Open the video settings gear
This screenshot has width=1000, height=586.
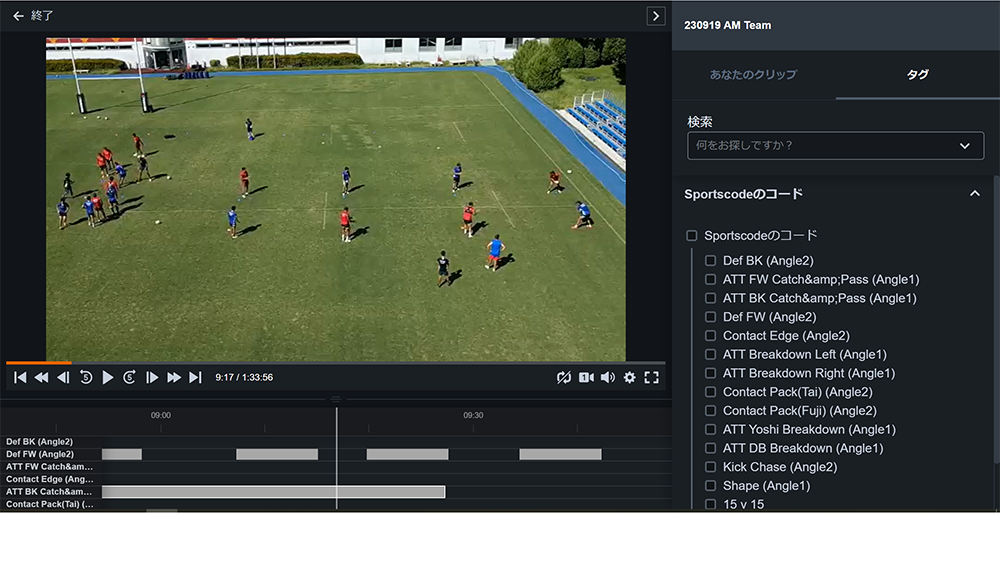click(629, 377)
